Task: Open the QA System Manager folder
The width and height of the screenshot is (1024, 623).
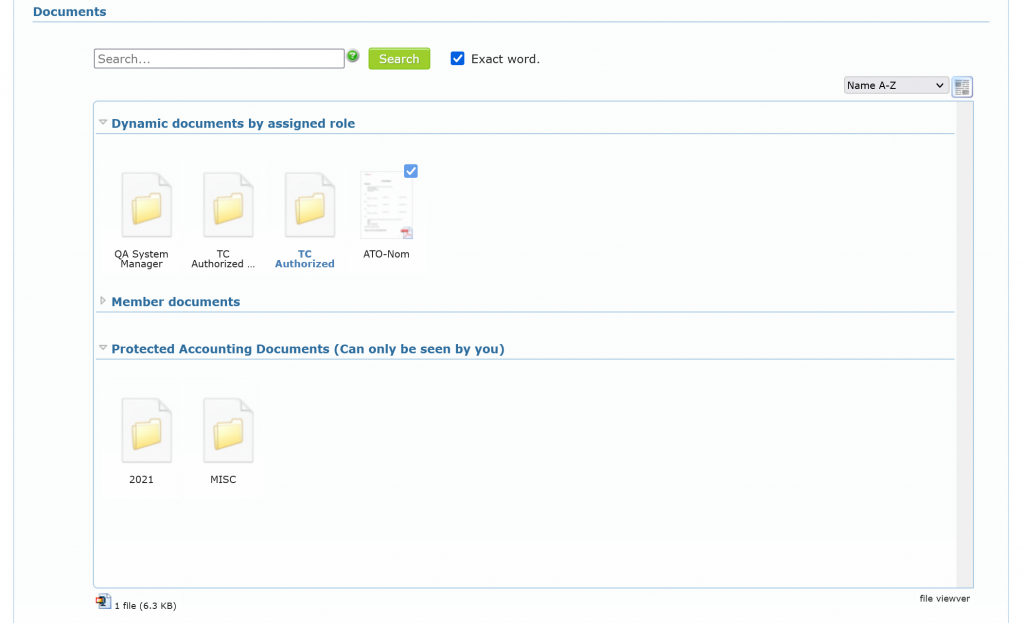Action: pyautogui.click(x=146, y=206)
